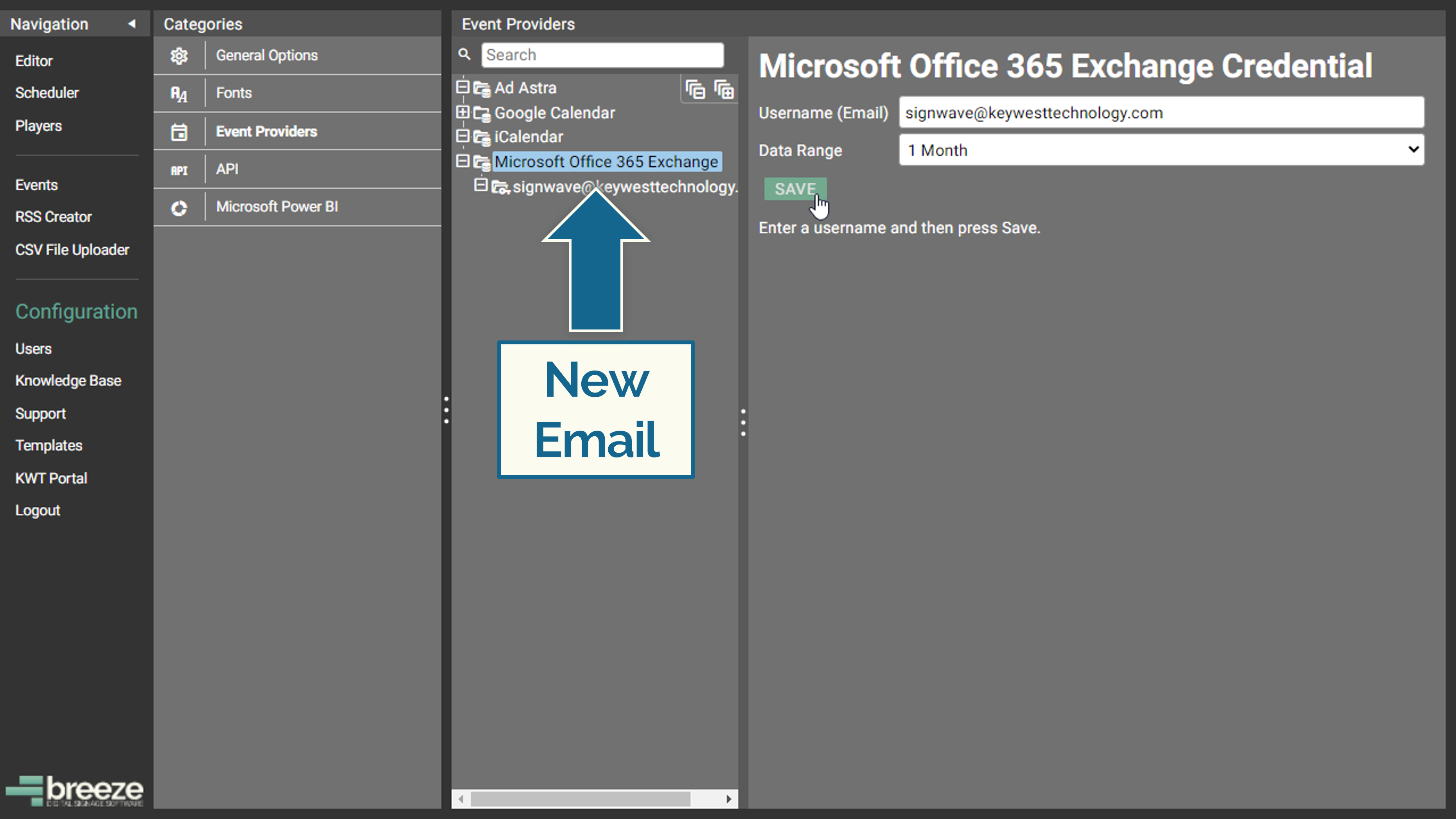The height and width of the screenshot is (819, 1456).
Task: Click the scrollbar left arrow
Action: (461, 799)
